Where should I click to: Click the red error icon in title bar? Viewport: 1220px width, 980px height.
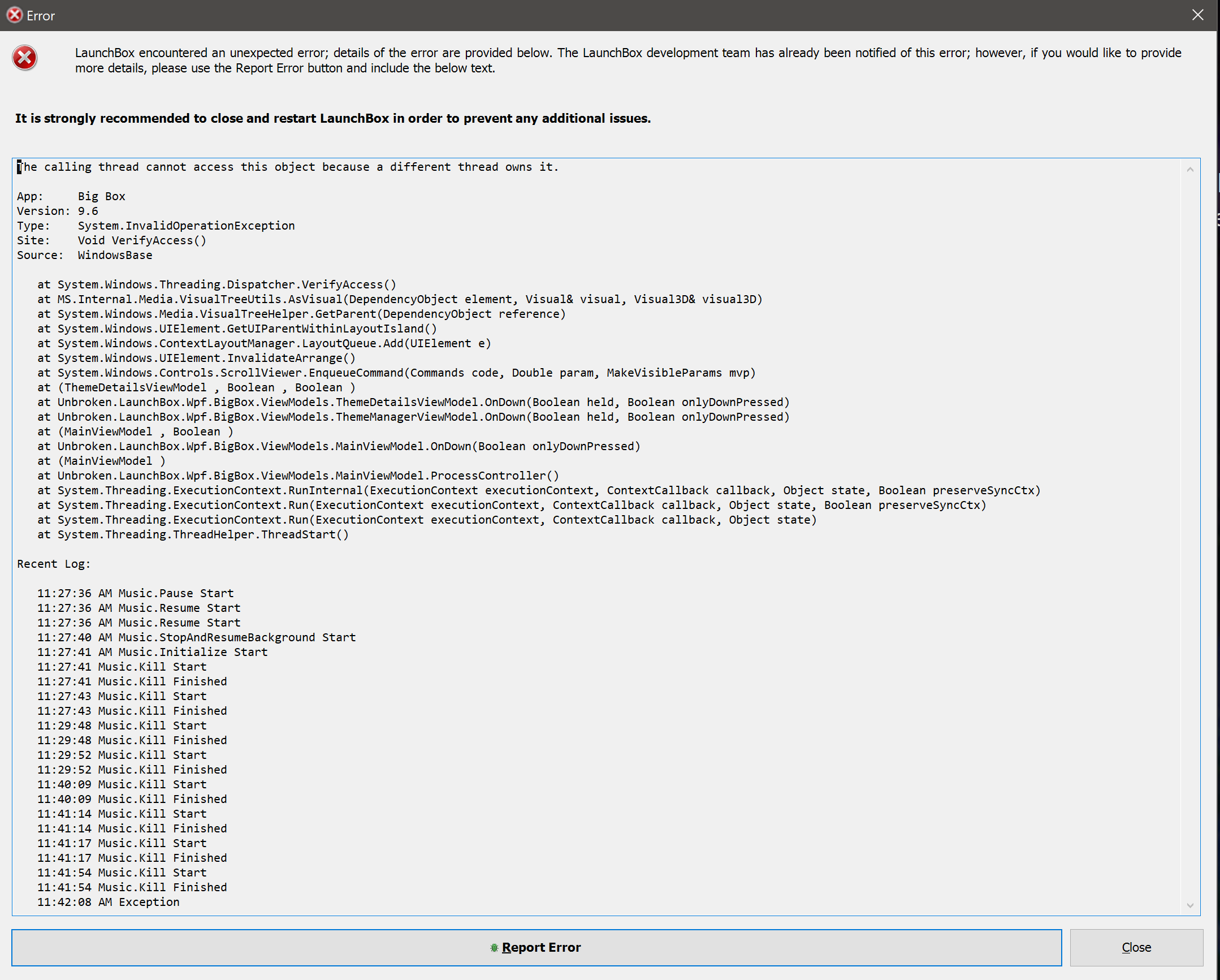coord(14,15)
